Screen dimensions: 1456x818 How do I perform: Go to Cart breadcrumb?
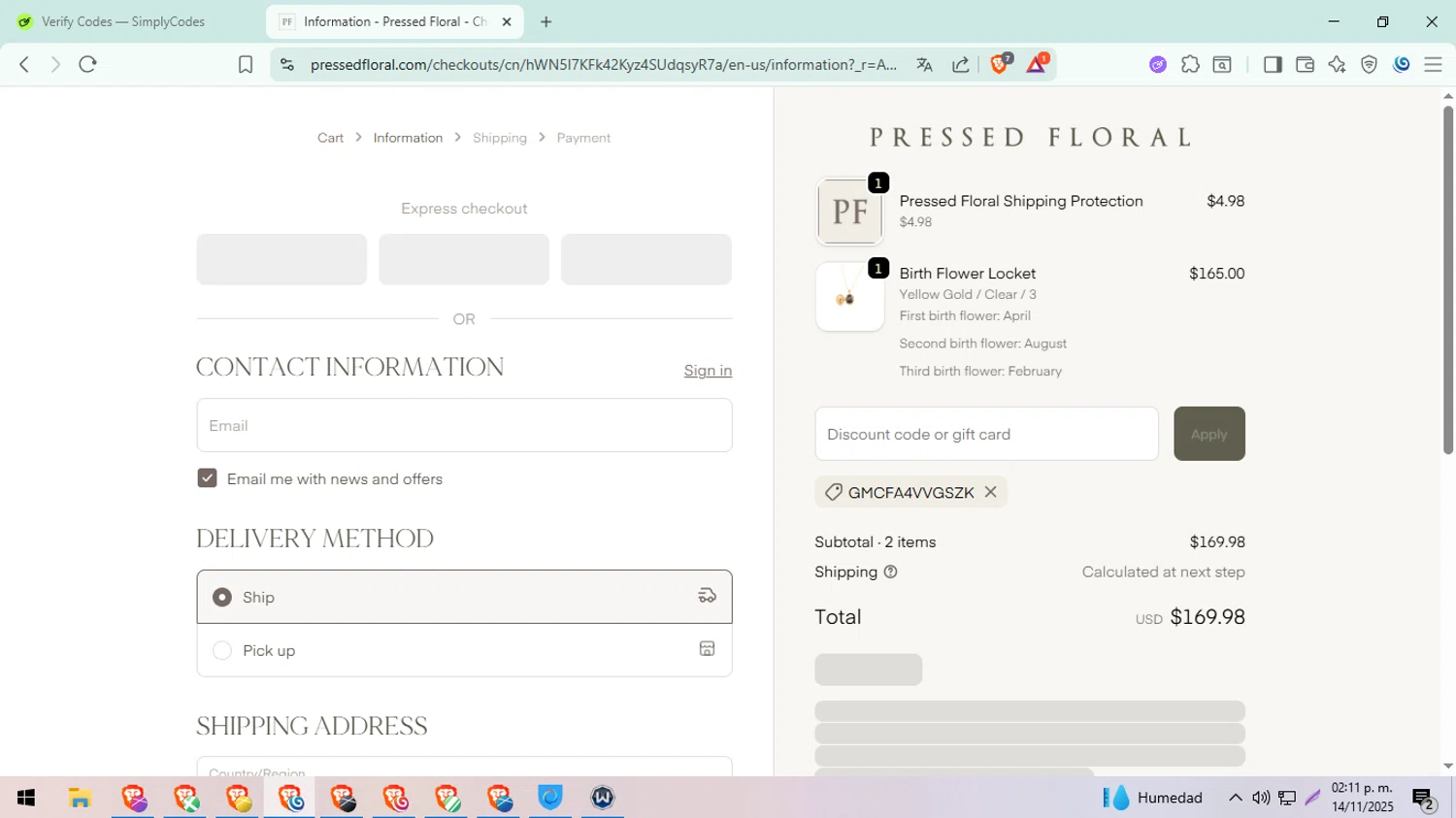(330, 138)
